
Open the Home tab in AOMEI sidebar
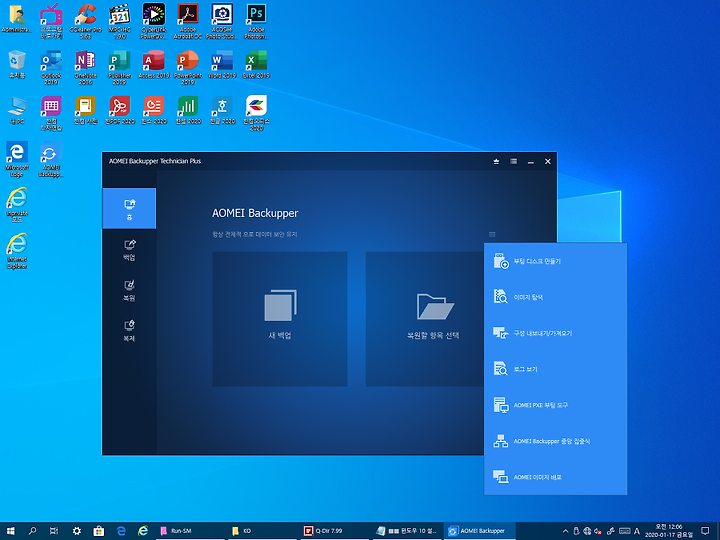click(129, 208)
